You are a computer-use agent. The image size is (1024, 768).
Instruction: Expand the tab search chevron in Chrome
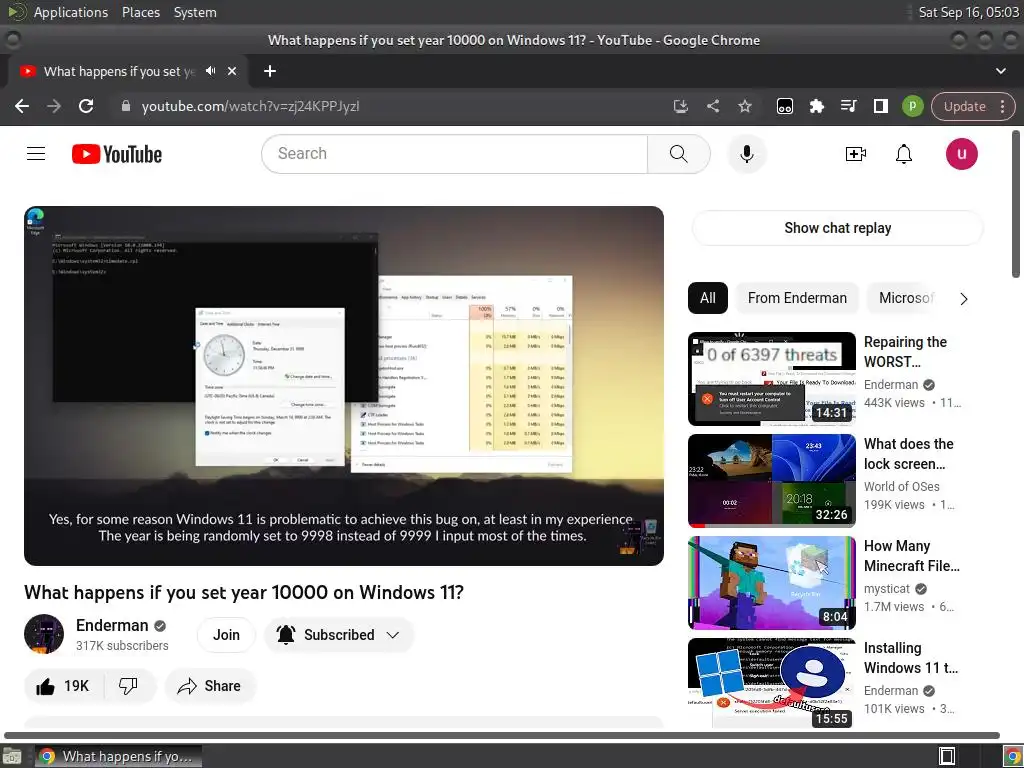[x=1000, y=71]
